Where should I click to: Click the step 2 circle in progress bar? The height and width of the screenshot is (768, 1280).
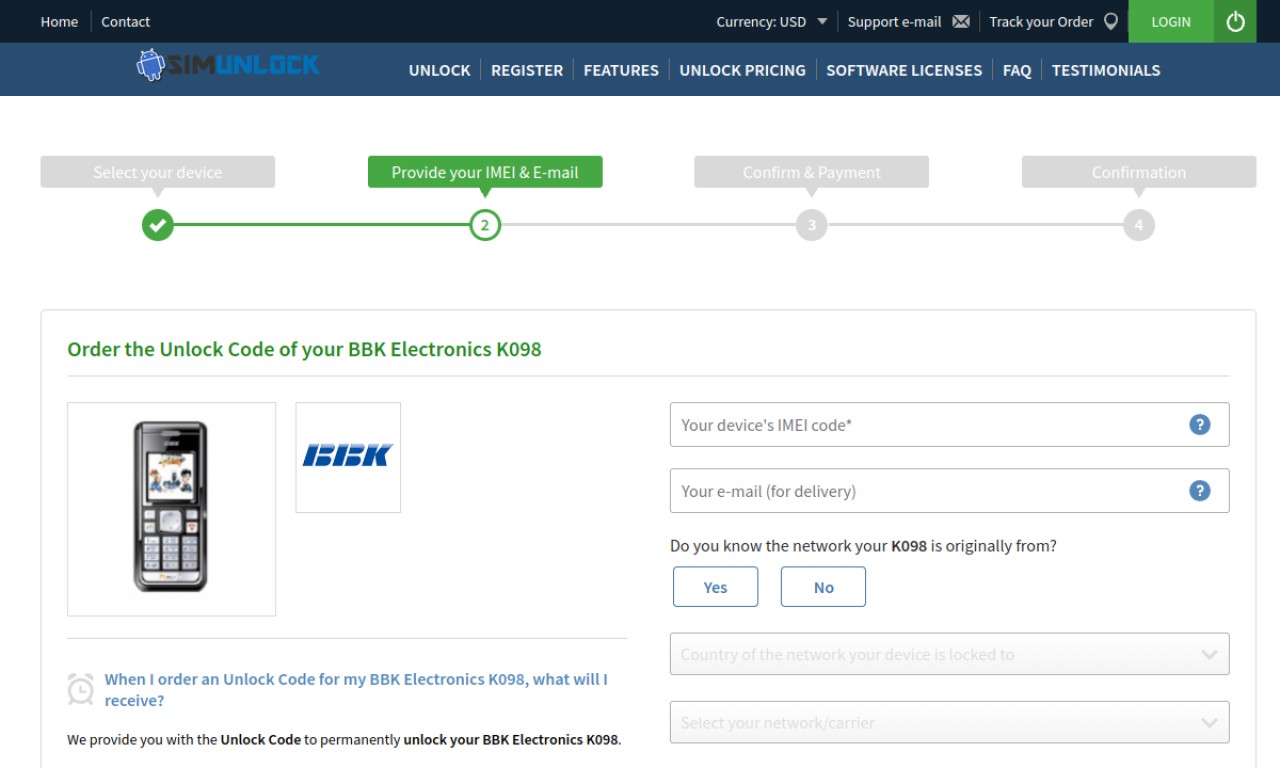click(485, 225)
